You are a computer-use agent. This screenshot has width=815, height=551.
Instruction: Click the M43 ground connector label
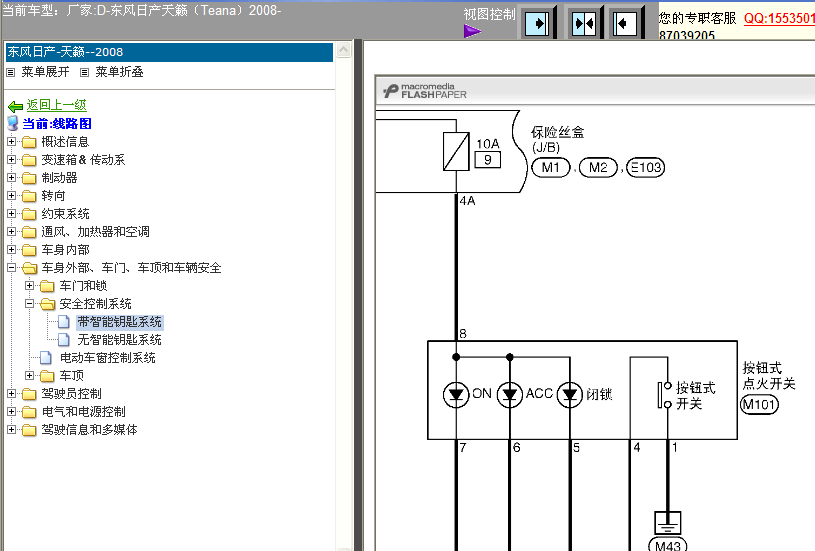[x=668, y=546]
